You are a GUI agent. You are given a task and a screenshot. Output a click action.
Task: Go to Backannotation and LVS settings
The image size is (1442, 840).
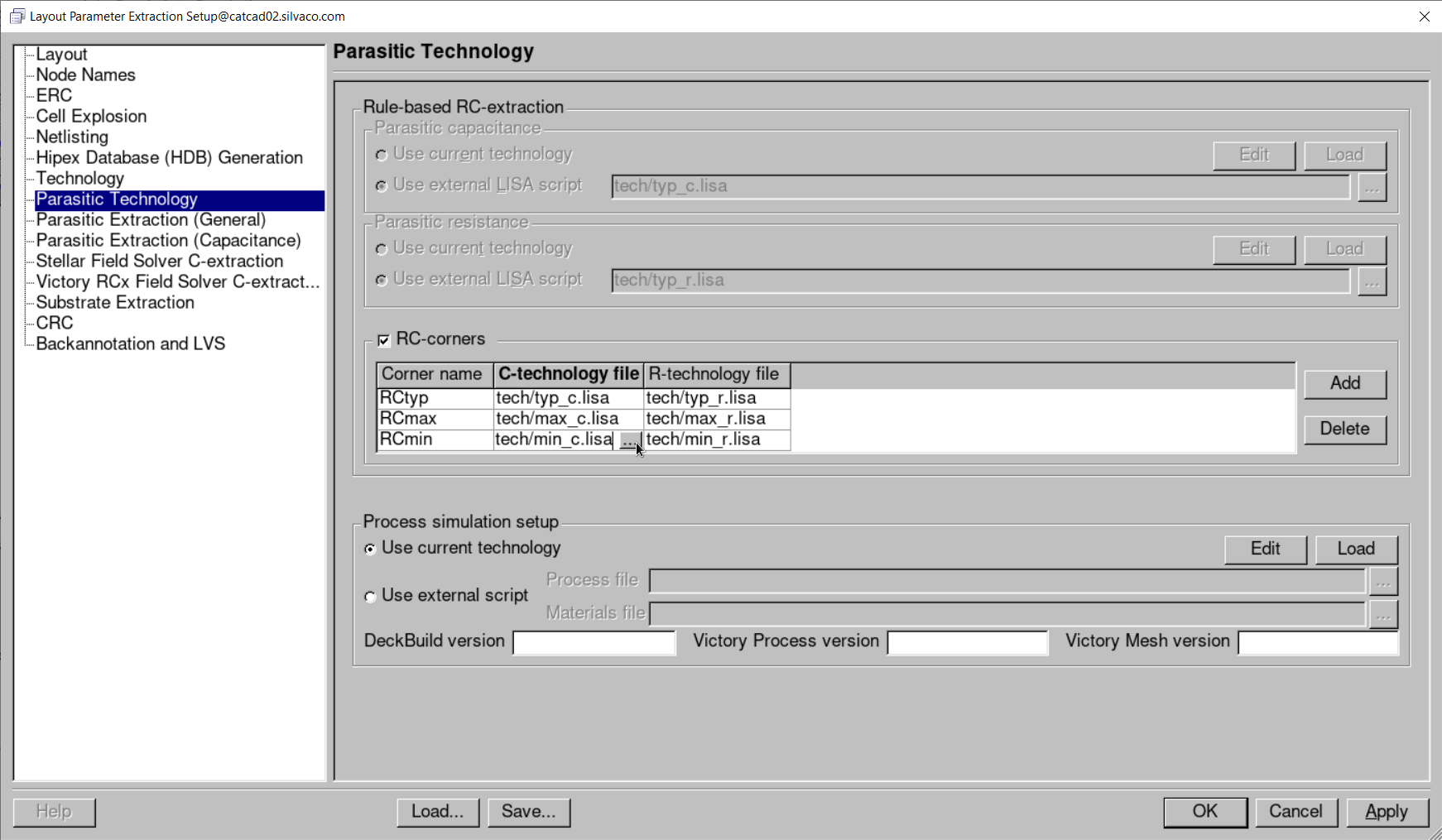coord(130,344)
